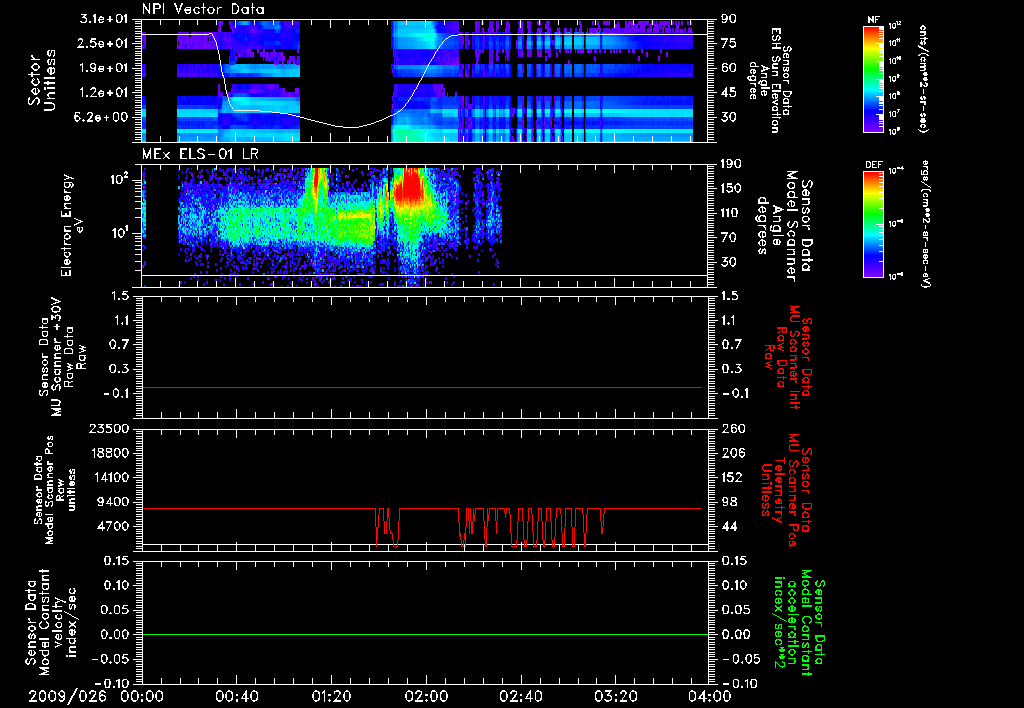Click the 1.2e+01 sector tick label
Image resolution: width=1024 pixels, height=708 pixels.
tap(104, 93)
